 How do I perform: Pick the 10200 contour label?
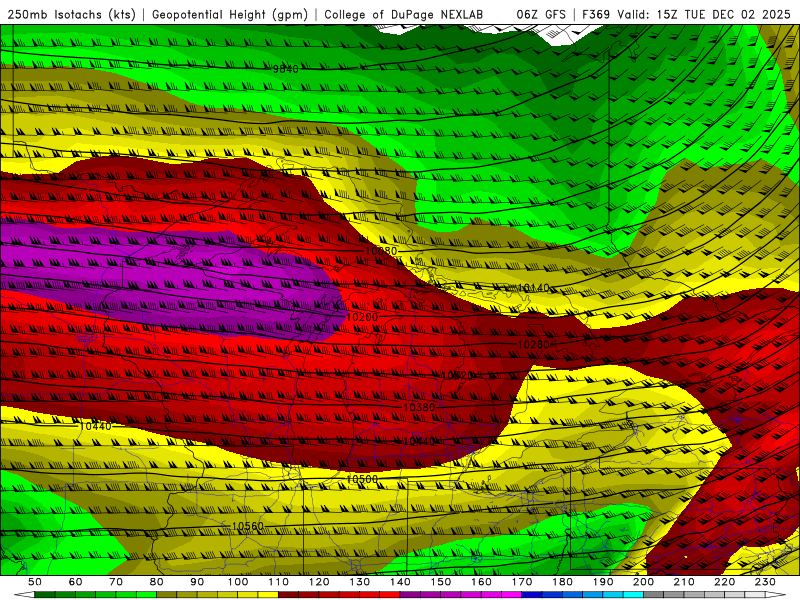click(x=362, y=317)
